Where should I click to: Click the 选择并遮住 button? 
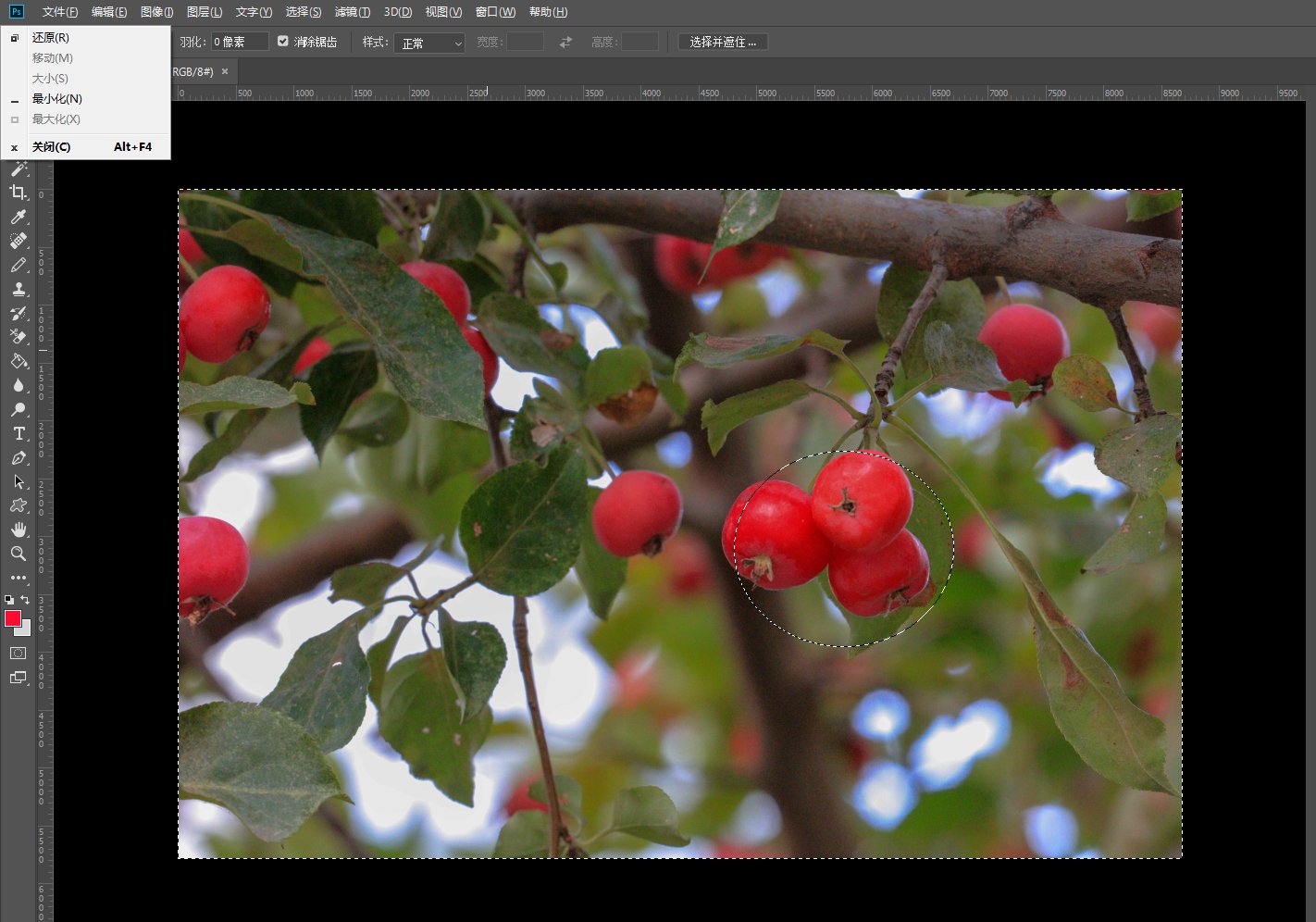coord(723,42)
